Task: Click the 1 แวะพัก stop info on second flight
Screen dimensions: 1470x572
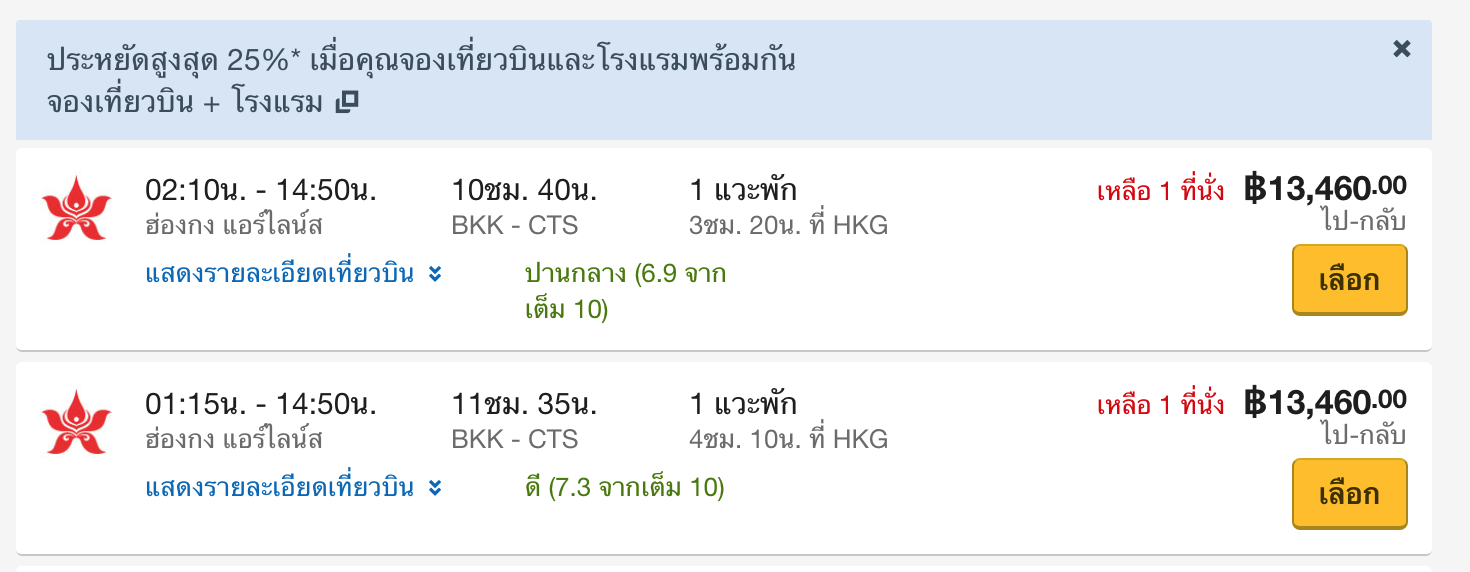Action: (743, 404)
